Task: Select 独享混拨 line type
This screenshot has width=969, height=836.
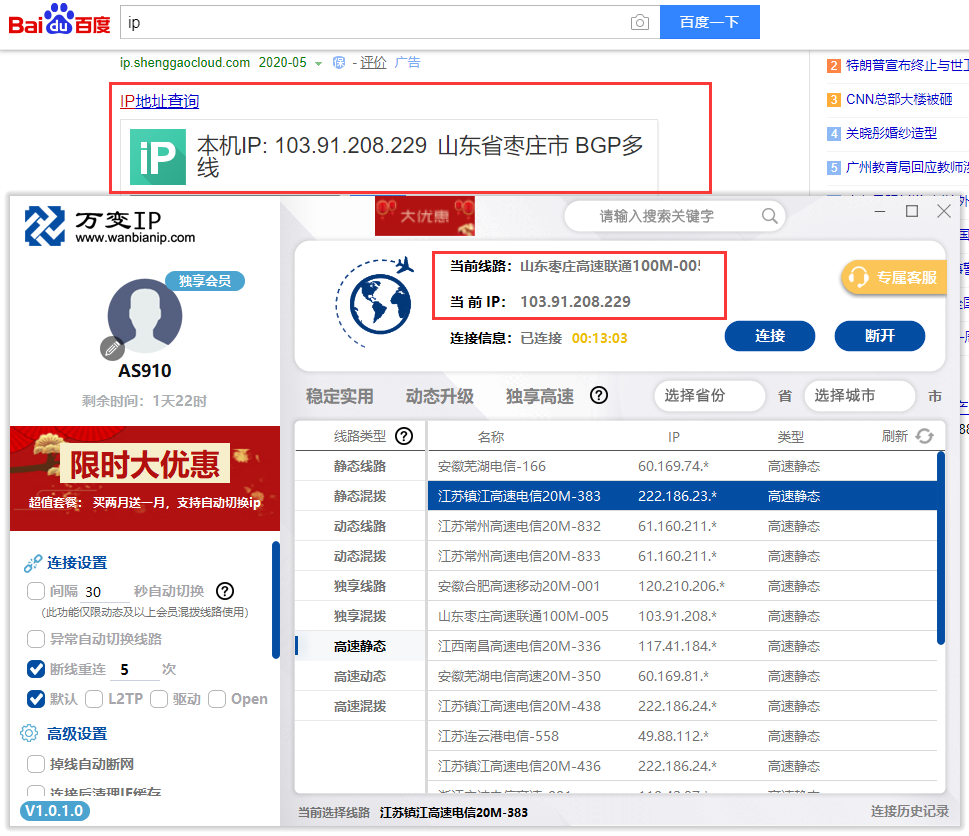Action: [360, 616]
